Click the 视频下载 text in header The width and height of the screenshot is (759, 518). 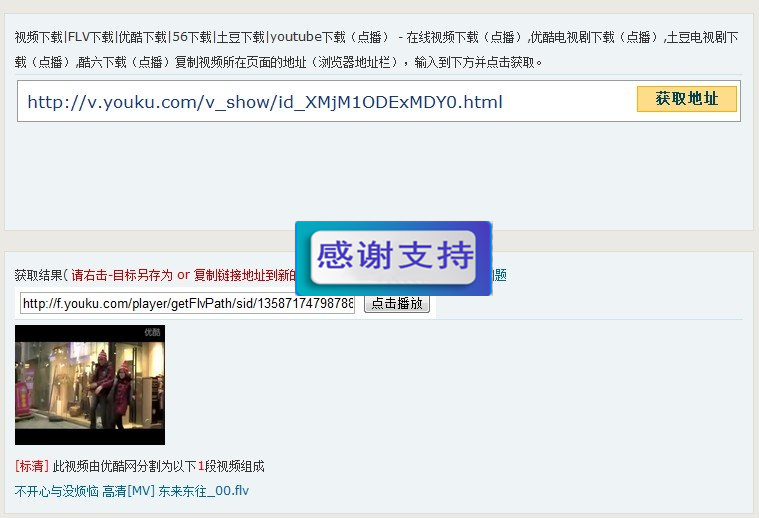[39, 37]
